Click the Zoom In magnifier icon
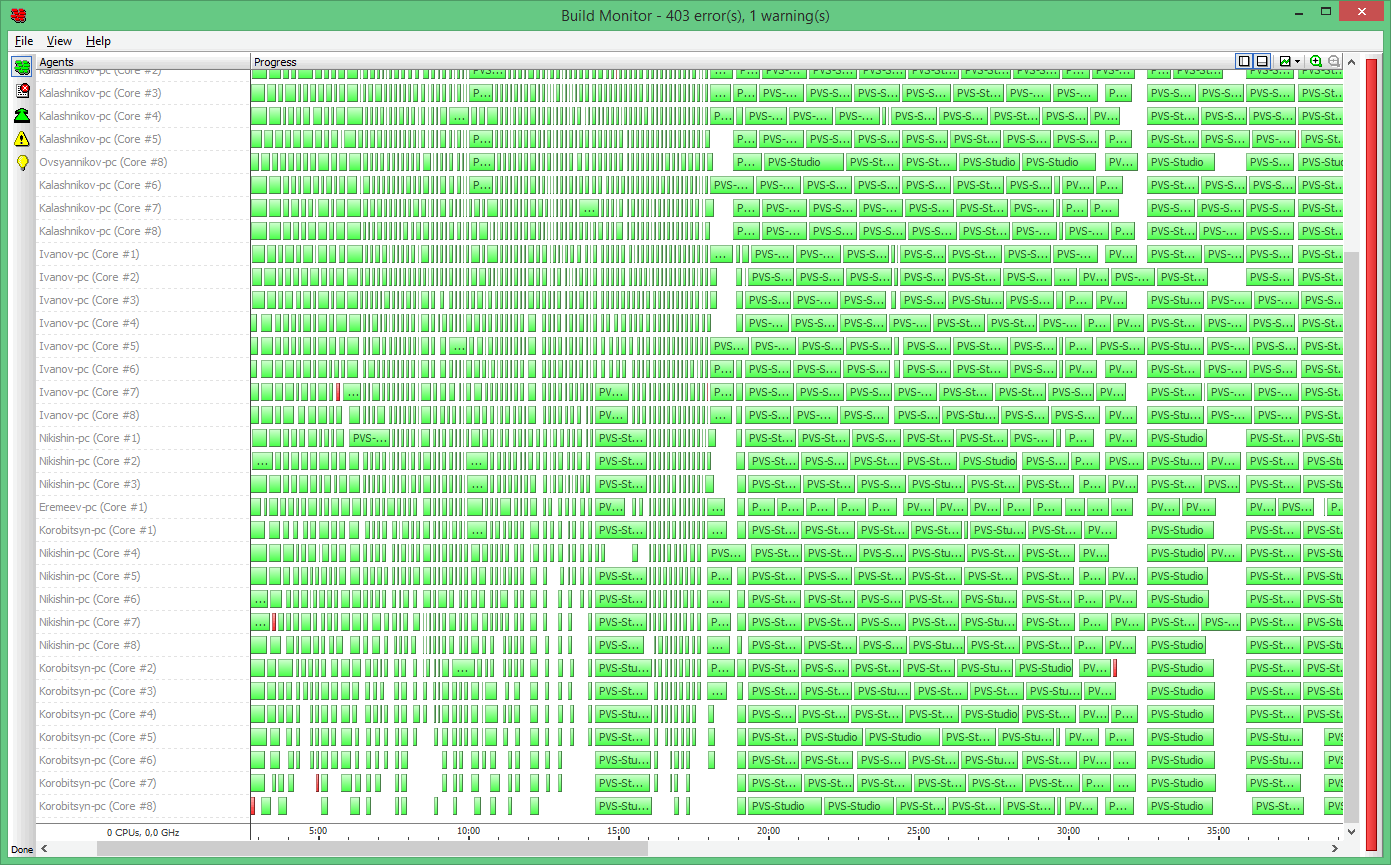 [x=1316, y=61]
